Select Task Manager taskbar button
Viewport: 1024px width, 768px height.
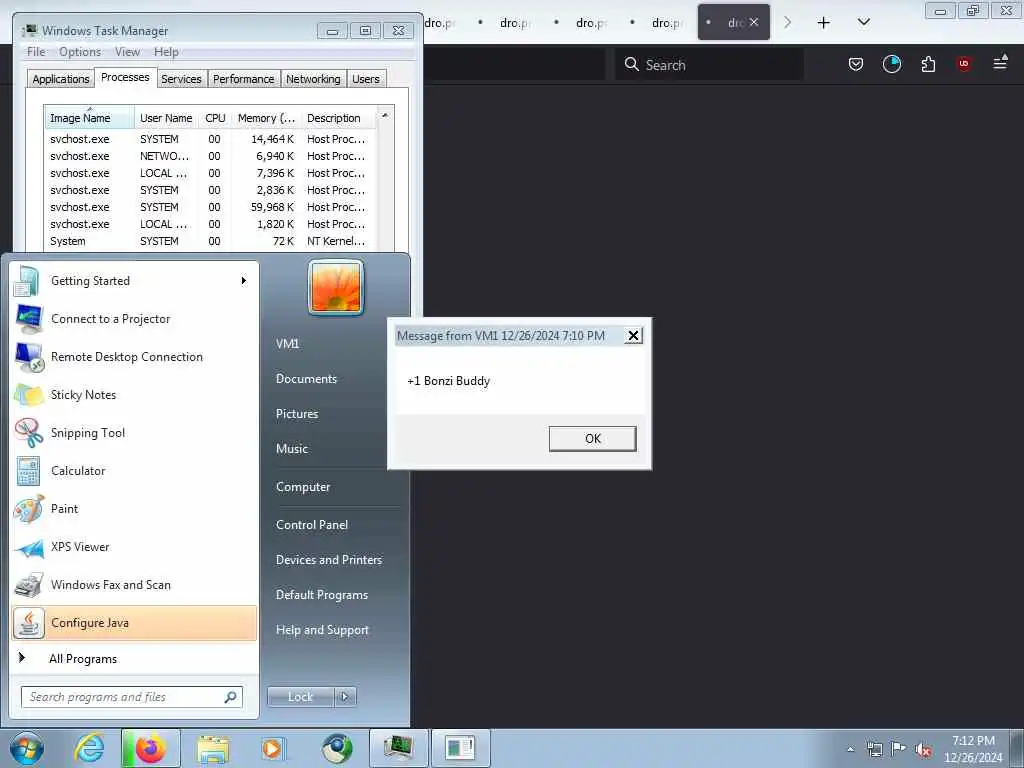(x=398, y=748)
